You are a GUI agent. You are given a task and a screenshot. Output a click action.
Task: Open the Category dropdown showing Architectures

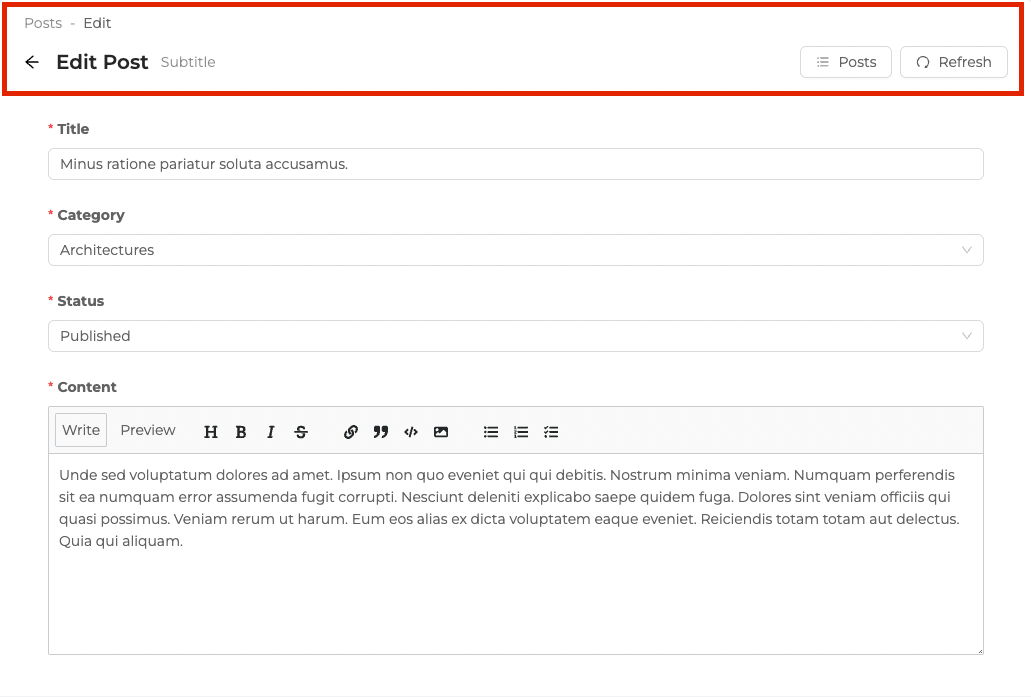(515, 250)
